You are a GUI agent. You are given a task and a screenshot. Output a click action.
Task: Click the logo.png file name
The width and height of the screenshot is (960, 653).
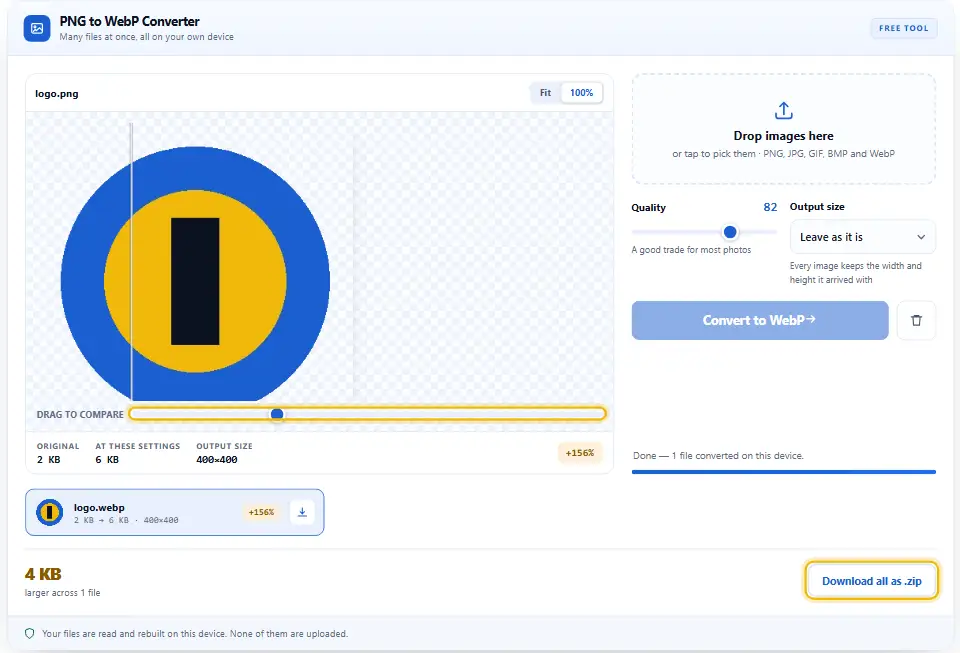pyautogui.click(x=56, y=94)
